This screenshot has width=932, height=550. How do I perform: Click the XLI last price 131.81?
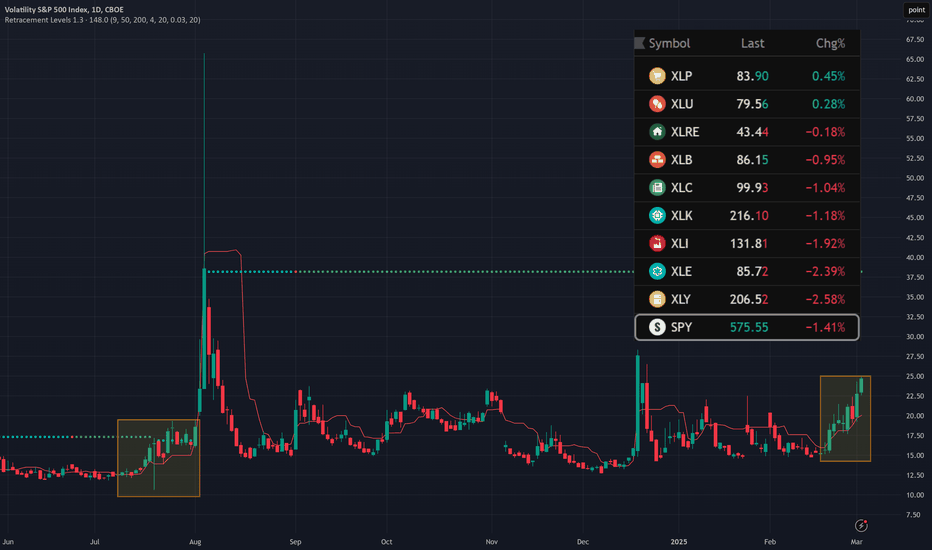point(749,244)
